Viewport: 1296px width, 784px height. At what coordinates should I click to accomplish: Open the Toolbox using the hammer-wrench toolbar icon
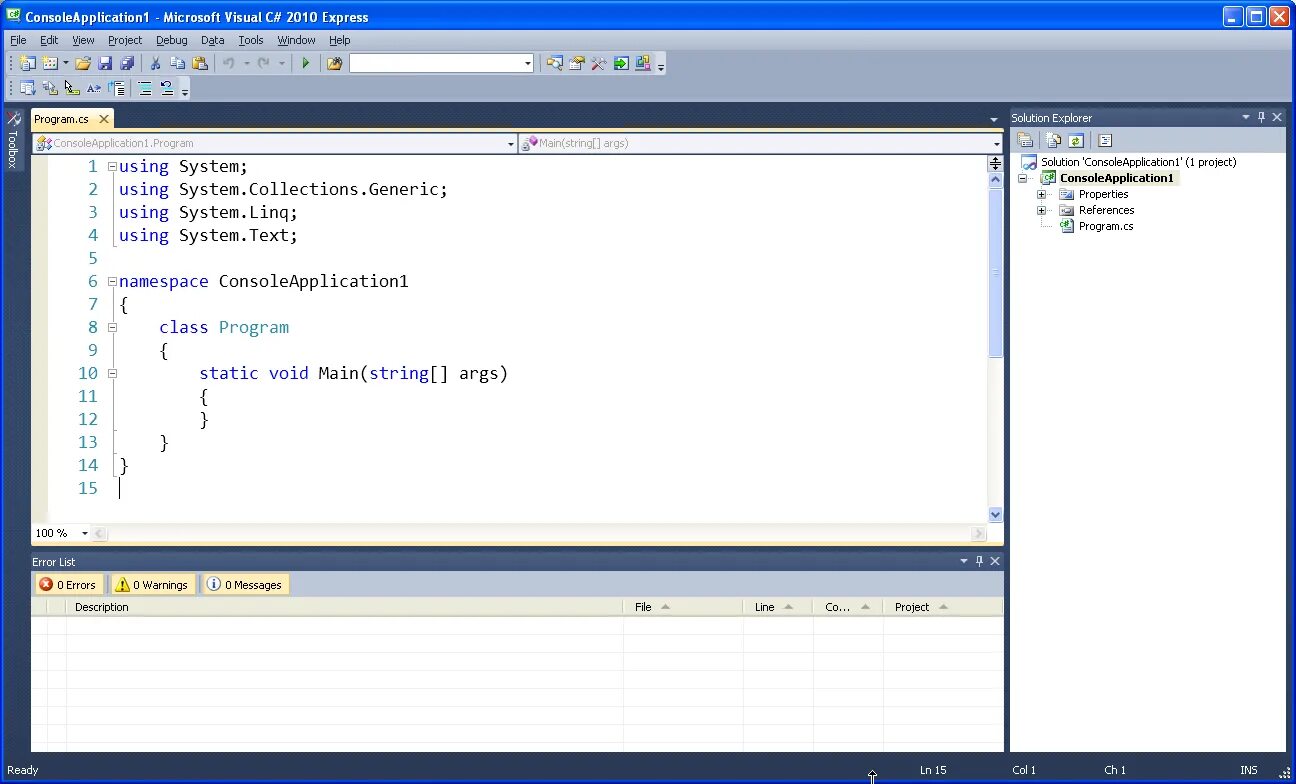coord(599,63)
